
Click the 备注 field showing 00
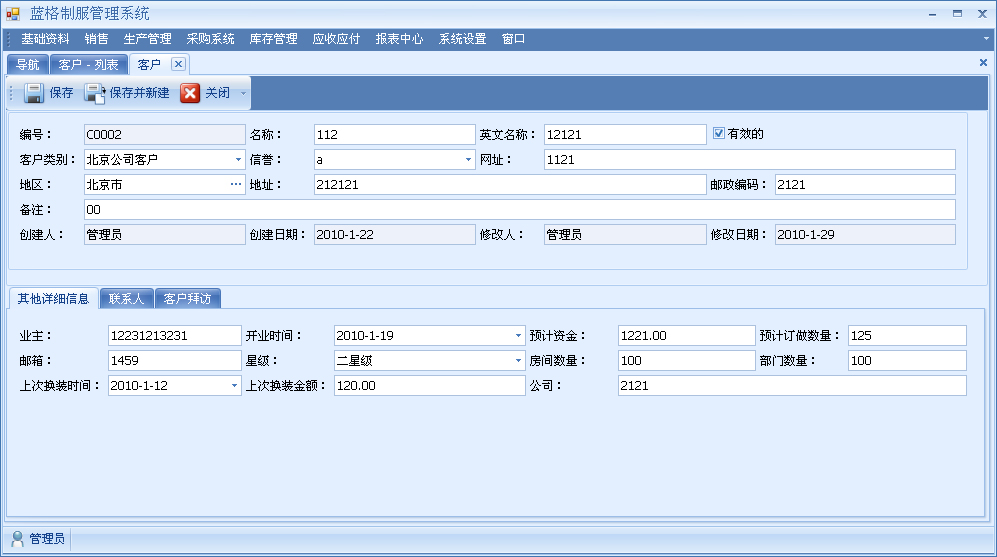pyautogui.click(x=519, y=209)
